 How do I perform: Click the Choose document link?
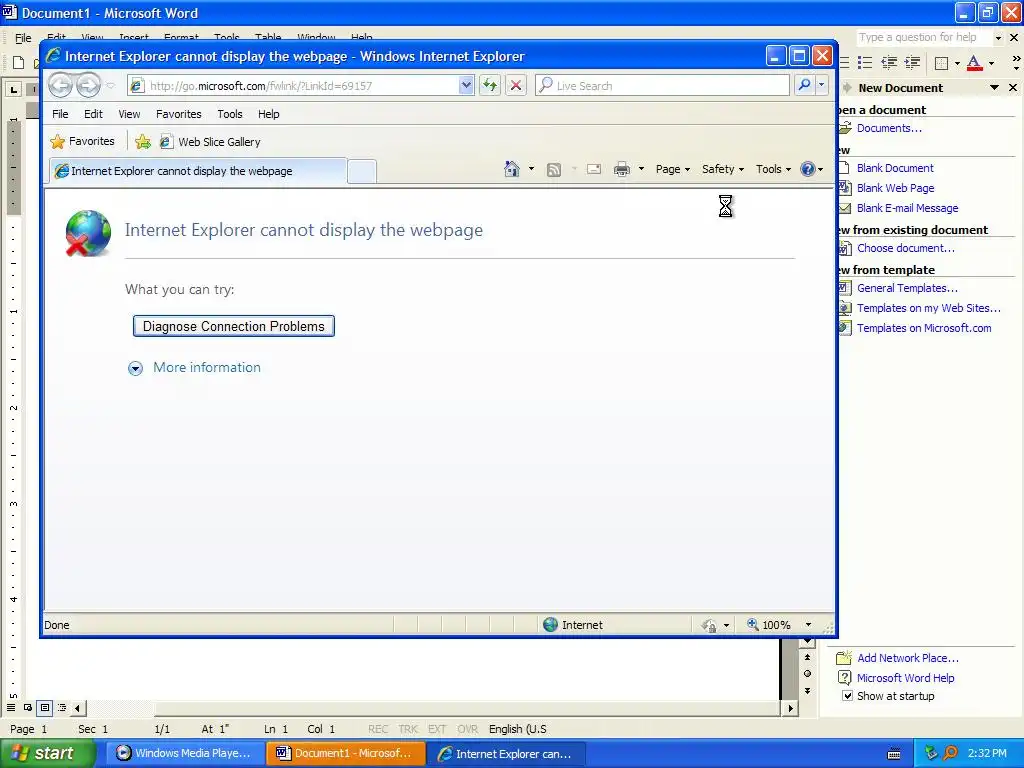point(906,248)
